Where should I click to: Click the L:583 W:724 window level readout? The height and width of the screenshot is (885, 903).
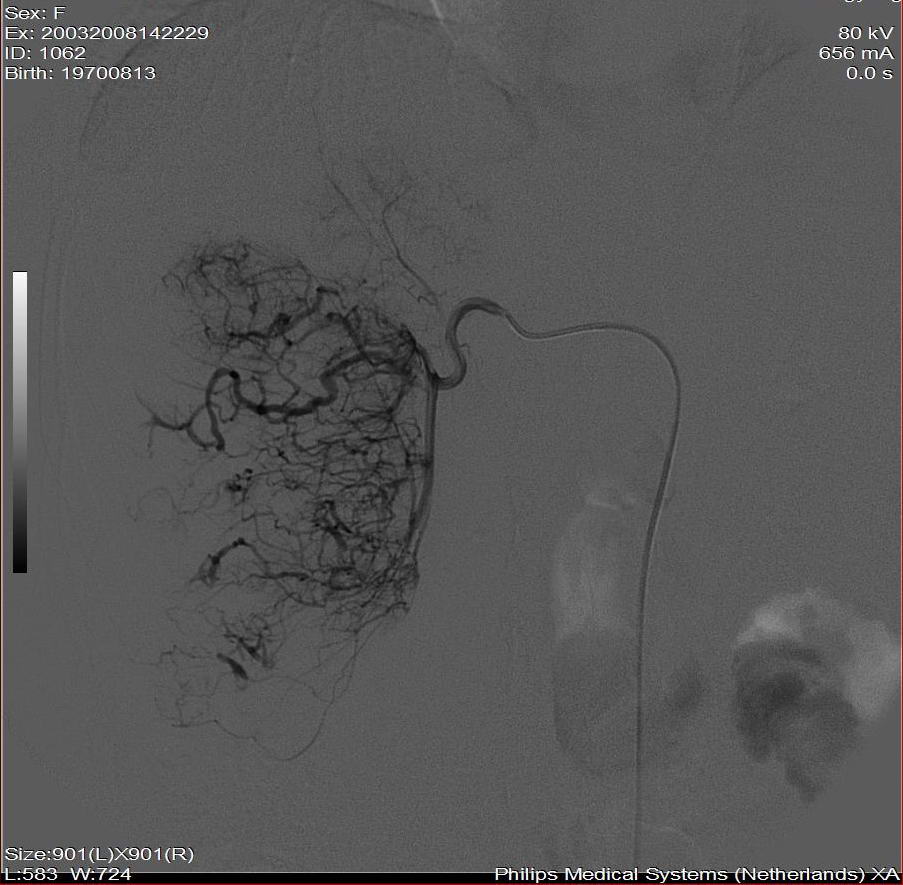67,875
